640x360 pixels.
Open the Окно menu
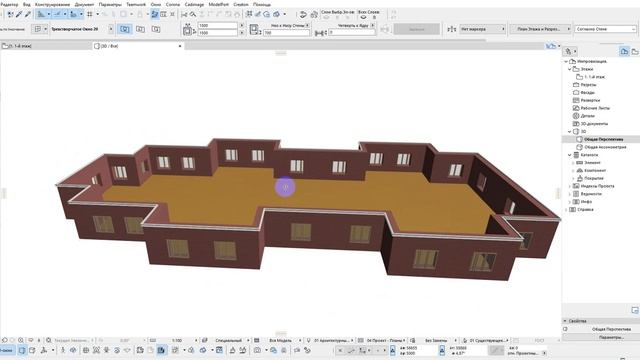click(x=156, y=4)
